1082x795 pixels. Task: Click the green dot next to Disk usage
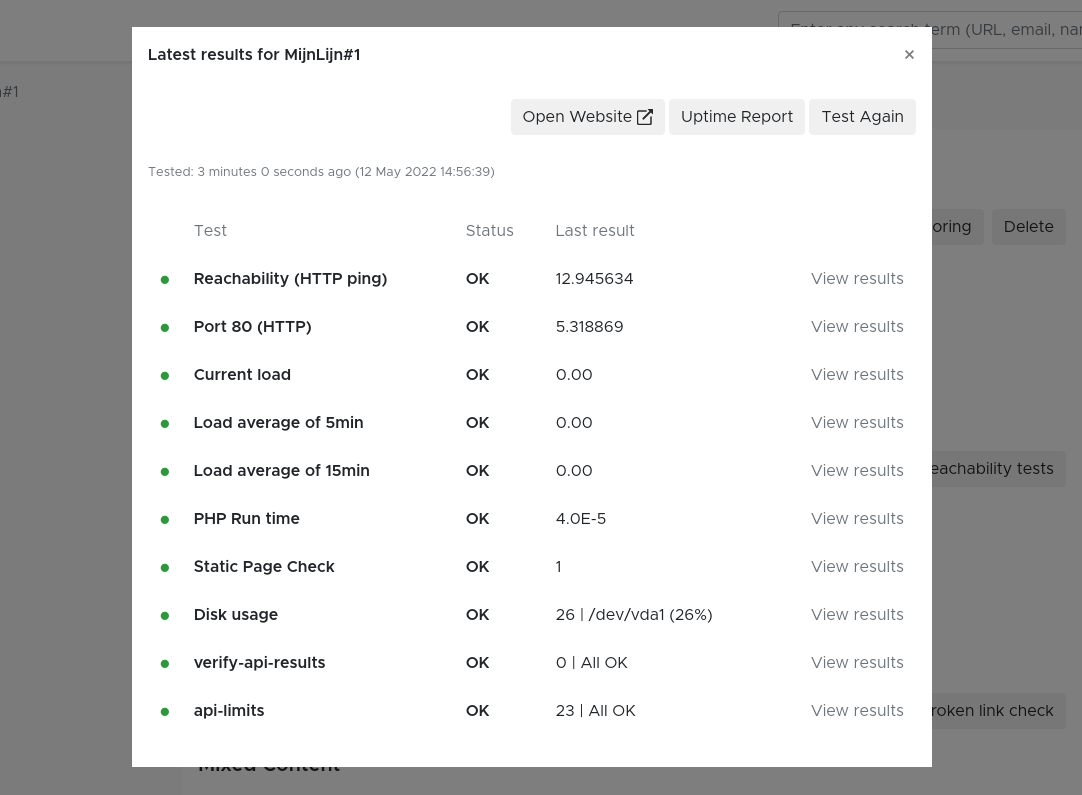pos(164,615)
